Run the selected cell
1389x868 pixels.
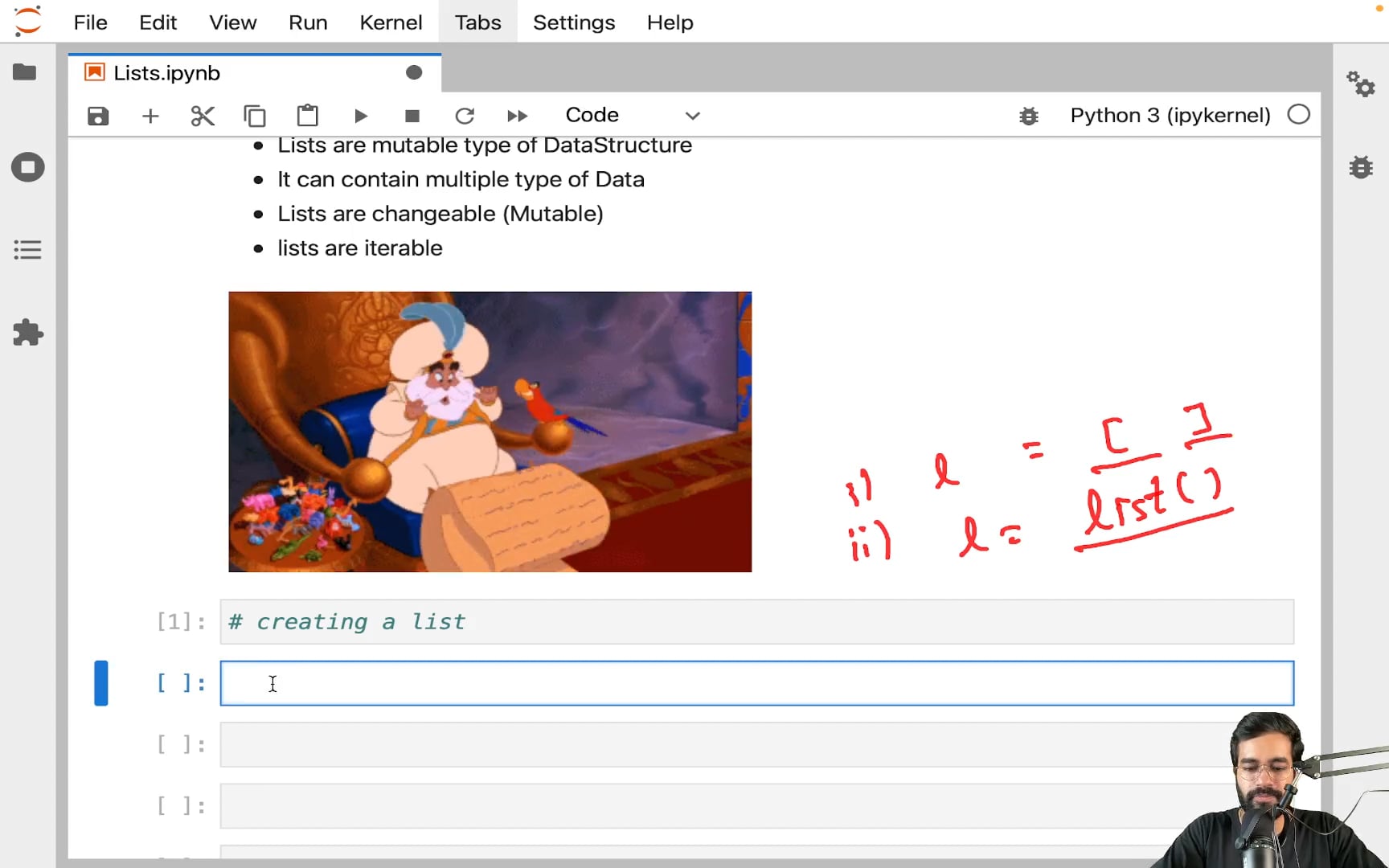pyautogui.click(x=360, y=116)
